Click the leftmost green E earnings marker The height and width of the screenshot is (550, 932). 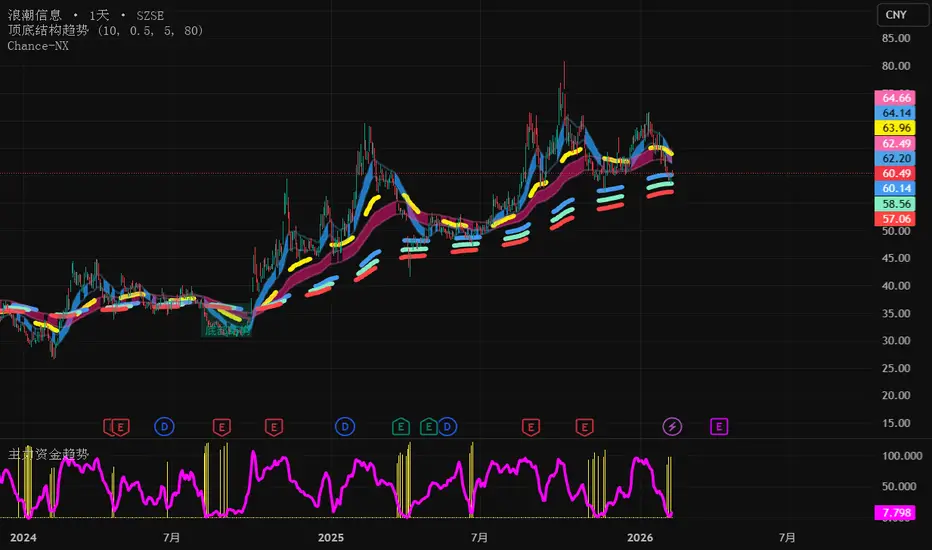(401, 427)
